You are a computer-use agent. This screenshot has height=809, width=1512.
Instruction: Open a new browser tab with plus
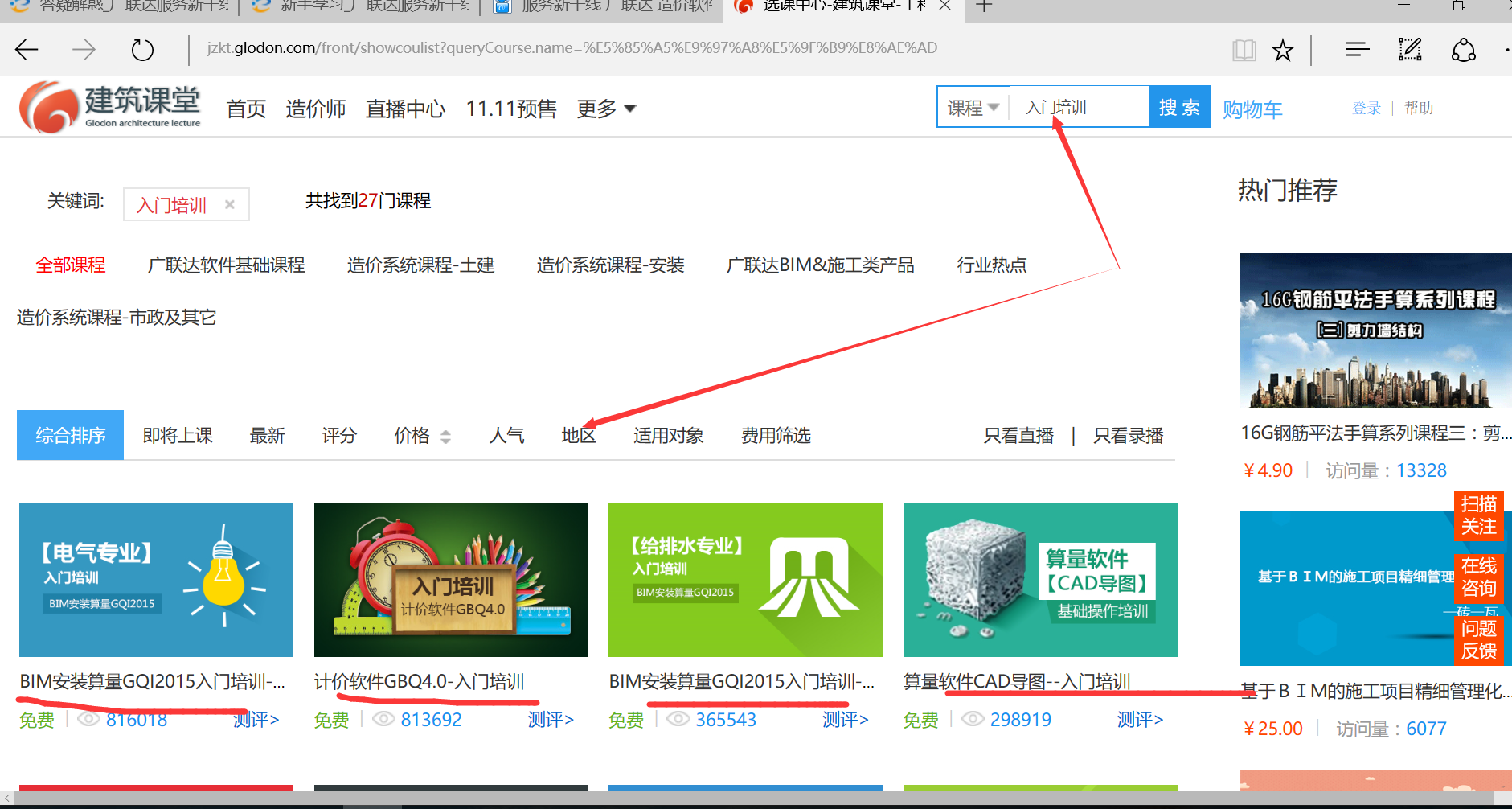(984, 6)
